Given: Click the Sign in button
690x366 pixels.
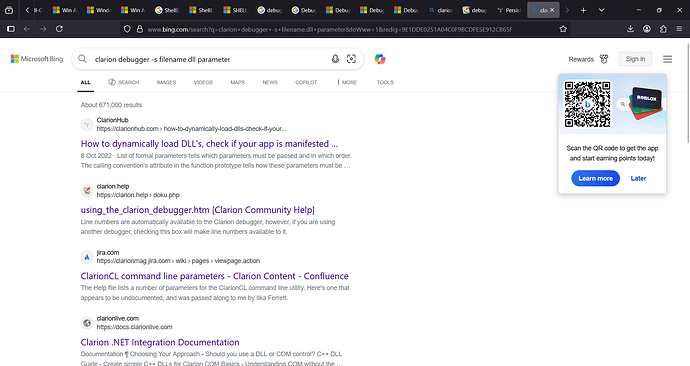Looking at the screenshot, I should pyautogui.click(x=635, y=59).
